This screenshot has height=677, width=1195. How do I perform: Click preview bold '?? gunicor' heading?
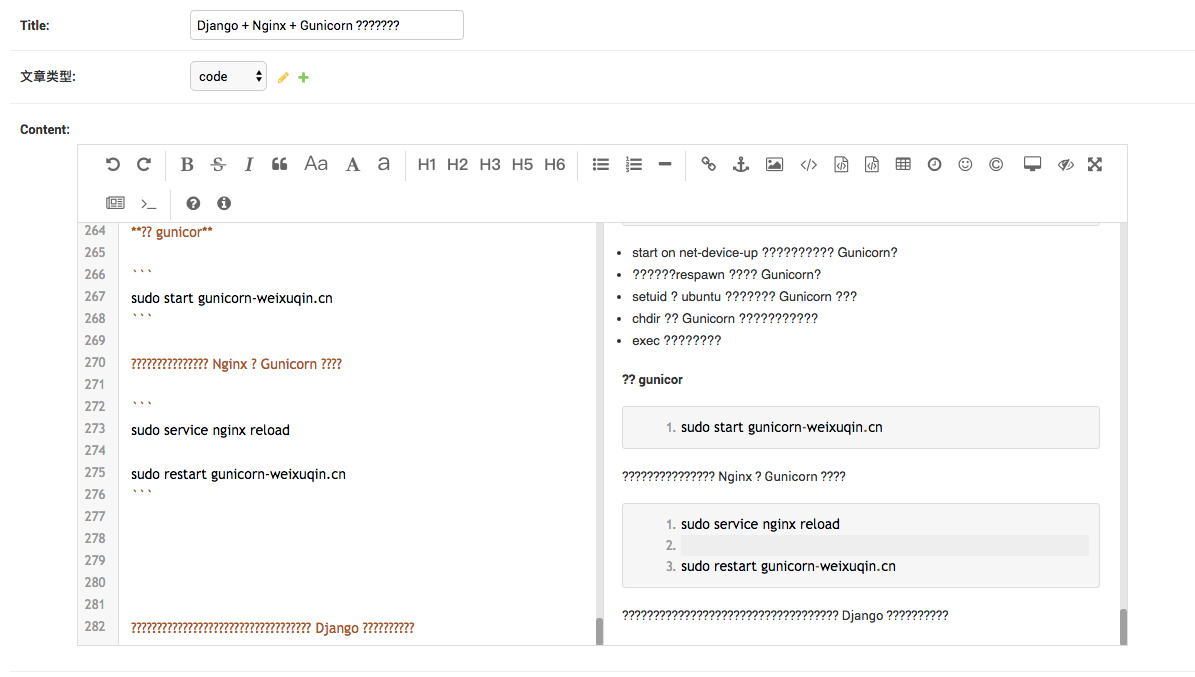[x=652, y=380]
